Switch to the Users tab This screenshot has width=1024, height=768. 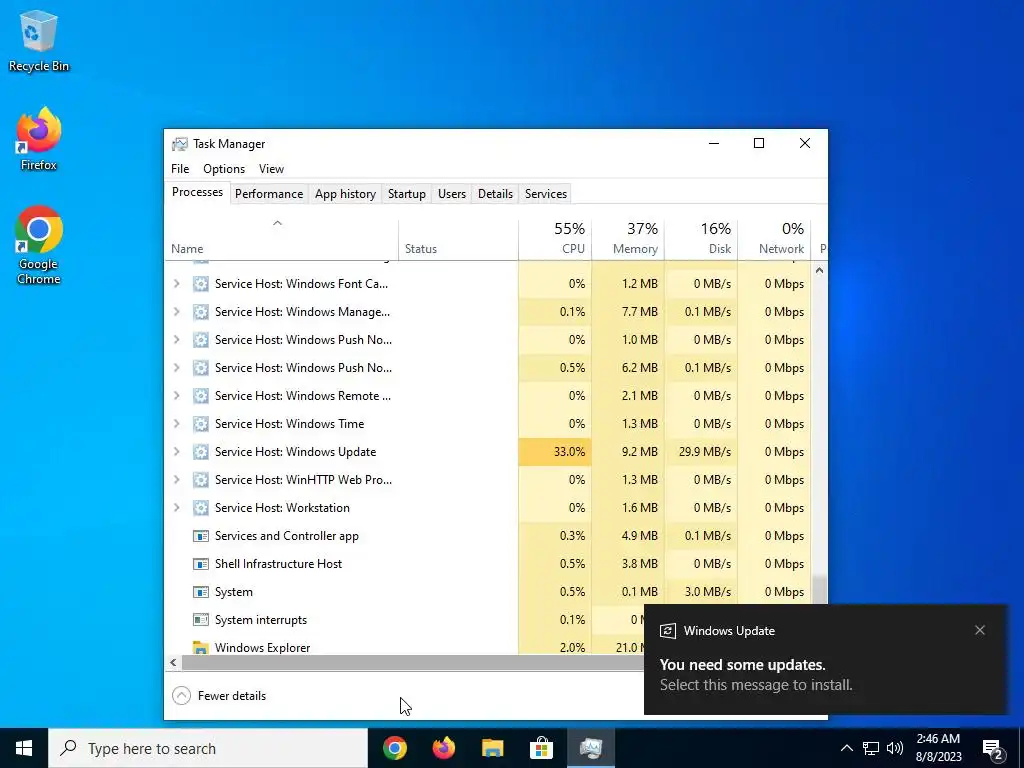(452, 194)
